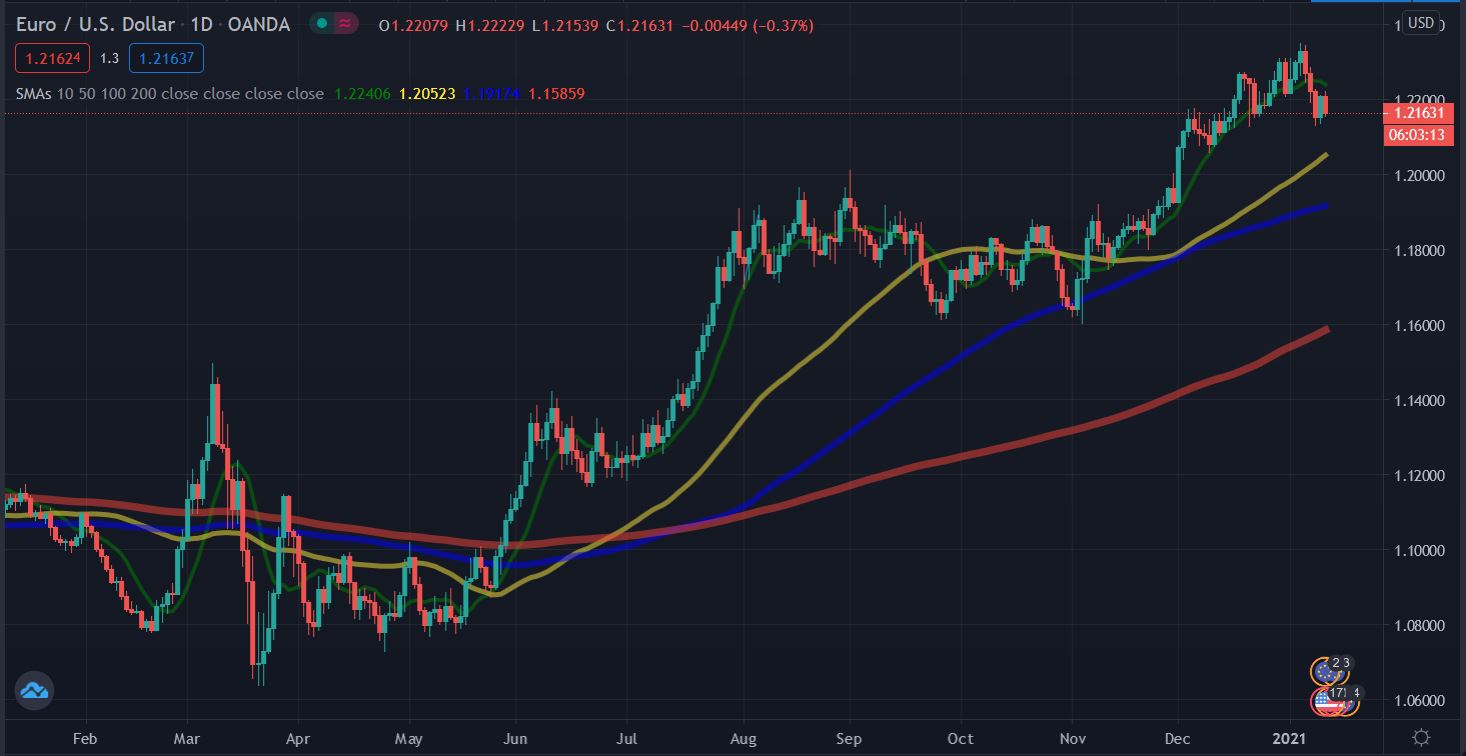Click the TradingView watermark logo
Screen dimensions: 1466x756
(x=35, y=690)
